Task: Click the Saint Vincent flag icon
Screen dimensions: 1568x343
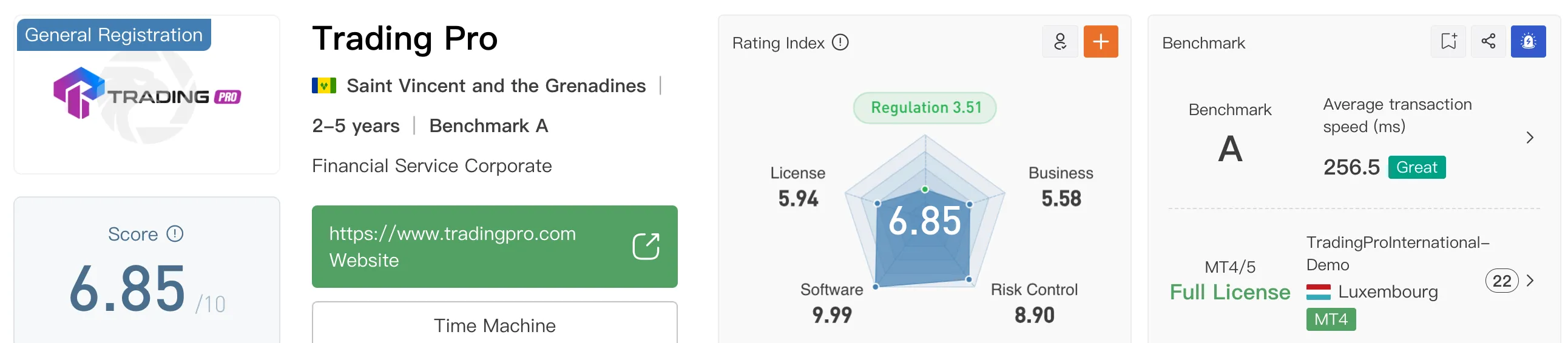Action: (x=324, y=86)
